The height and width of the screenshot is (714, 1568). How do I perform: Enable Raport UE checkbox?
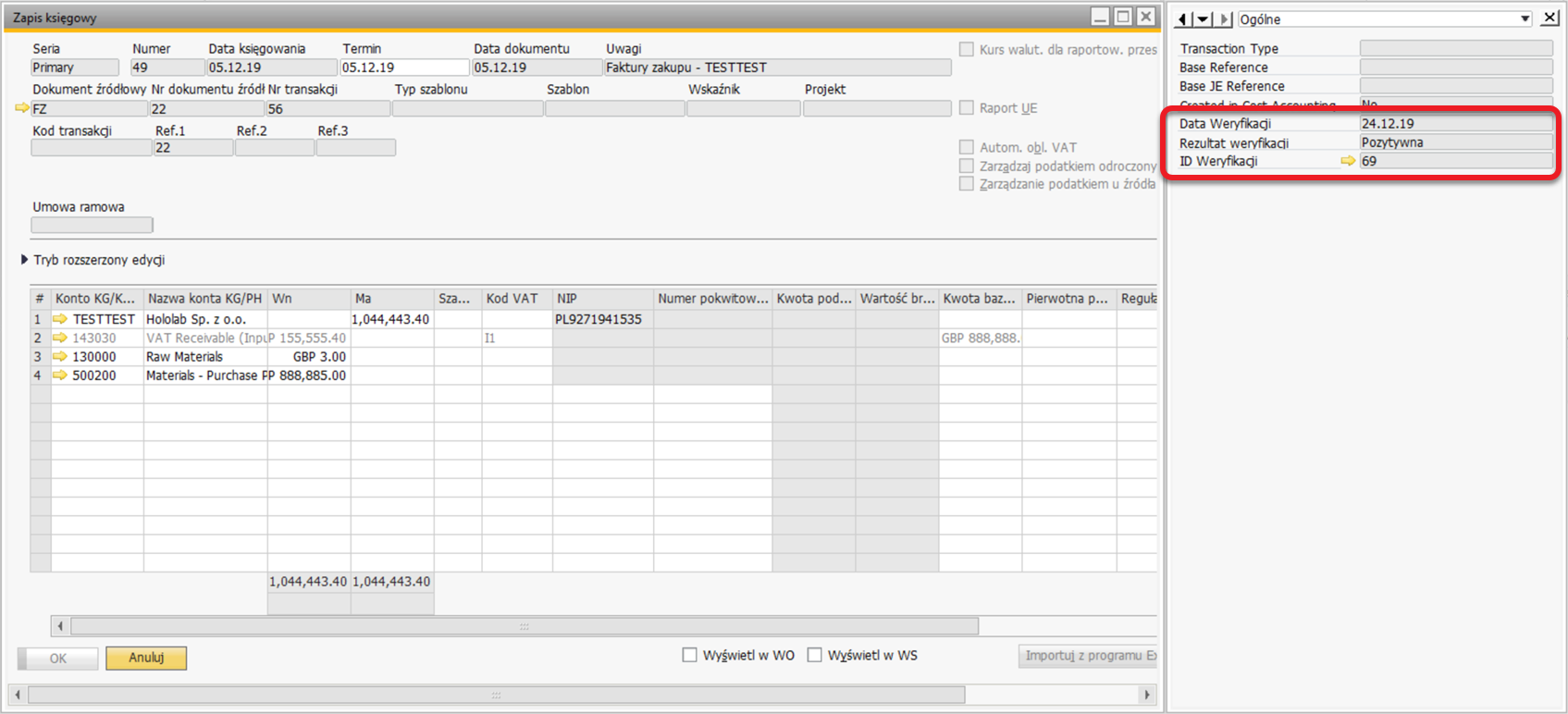(967, 108)
